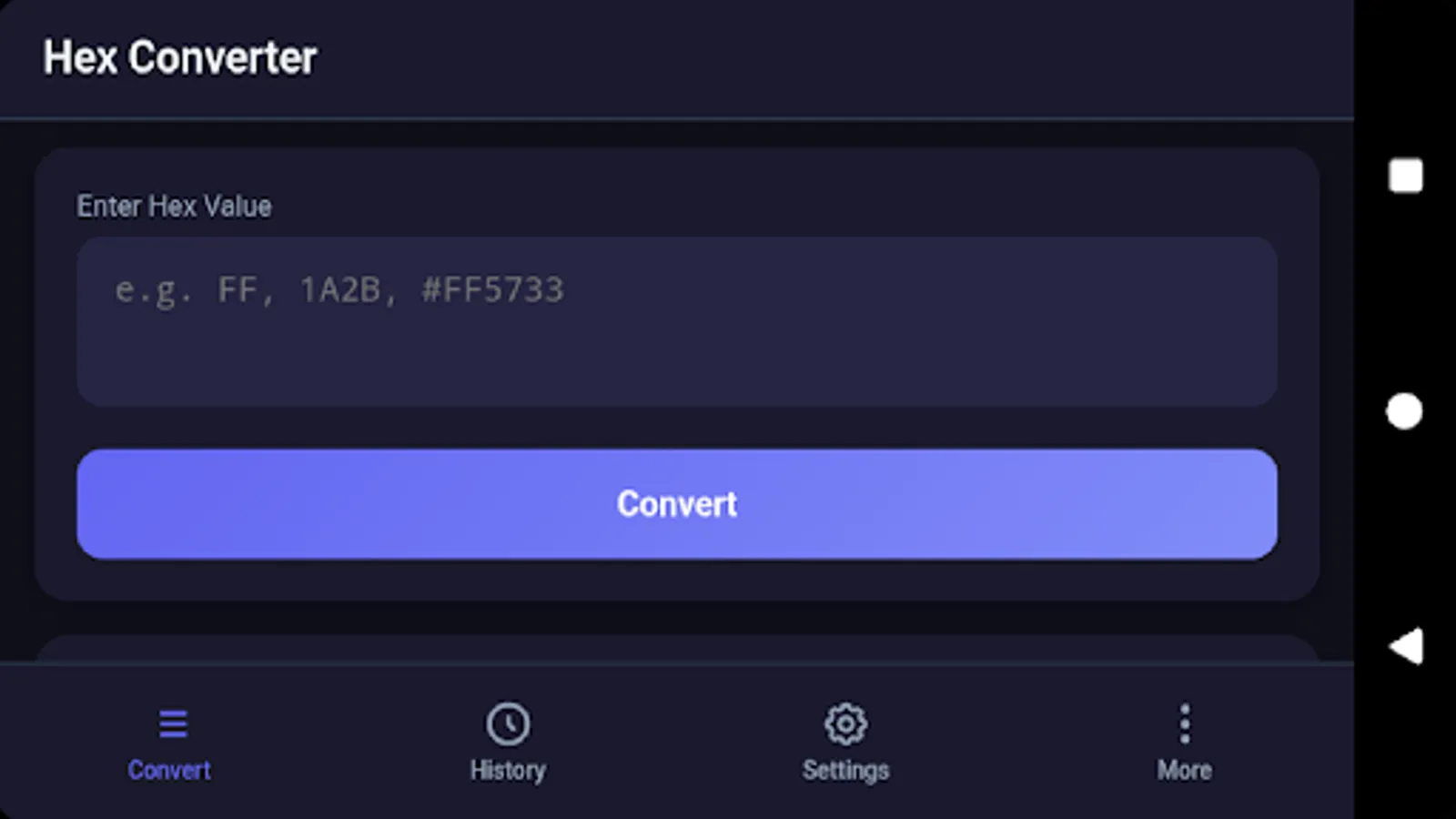
Task: Open the Settings gear icon
Action: [846, 722]
